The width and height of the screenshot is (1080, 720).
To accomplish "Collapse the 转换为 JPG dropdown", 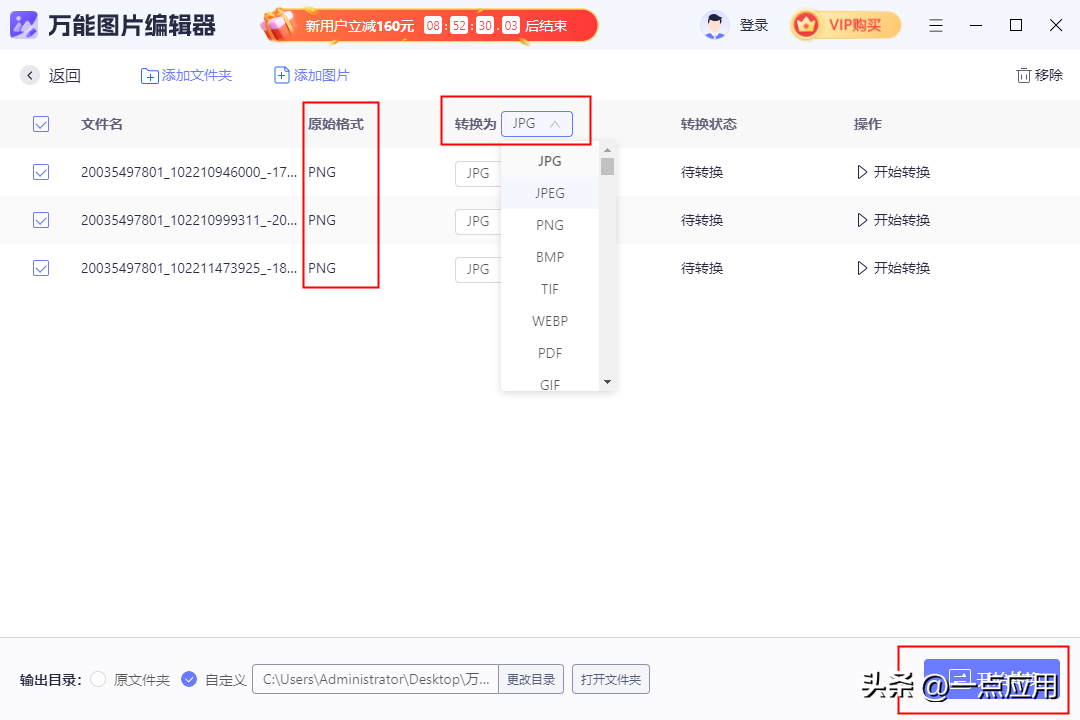I will [537, 124].
